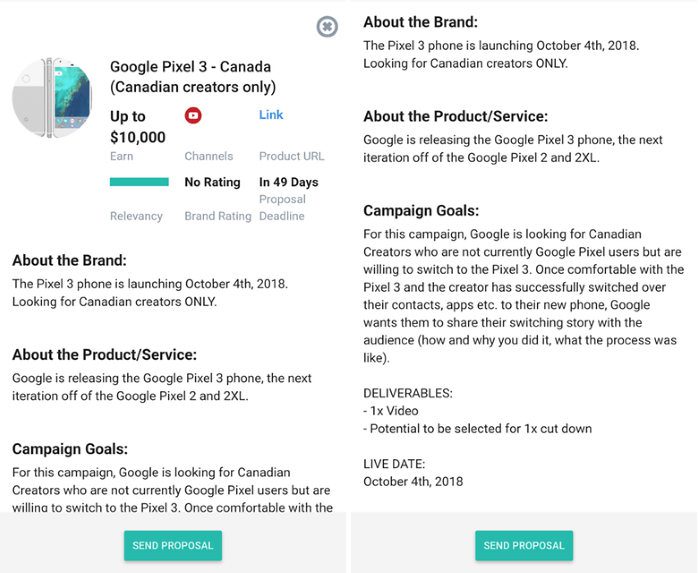Click the Product URL label

tap(292, 156)
